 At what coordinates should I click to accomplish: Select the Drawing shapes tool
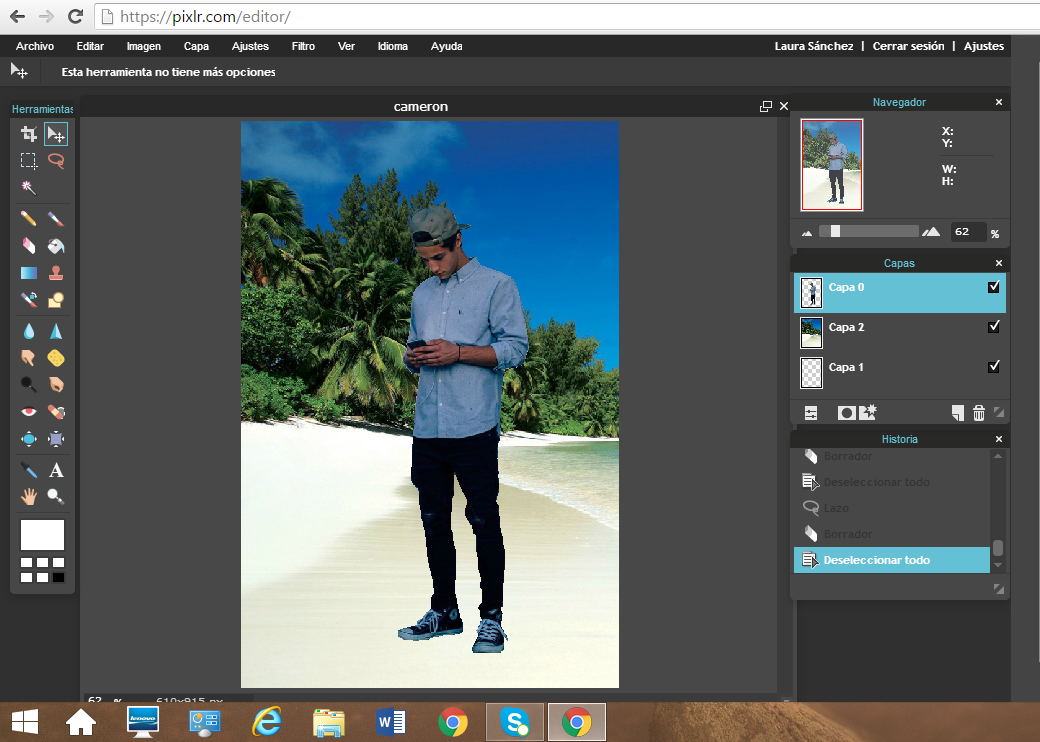pyautogui.click(x=56, y=300)
